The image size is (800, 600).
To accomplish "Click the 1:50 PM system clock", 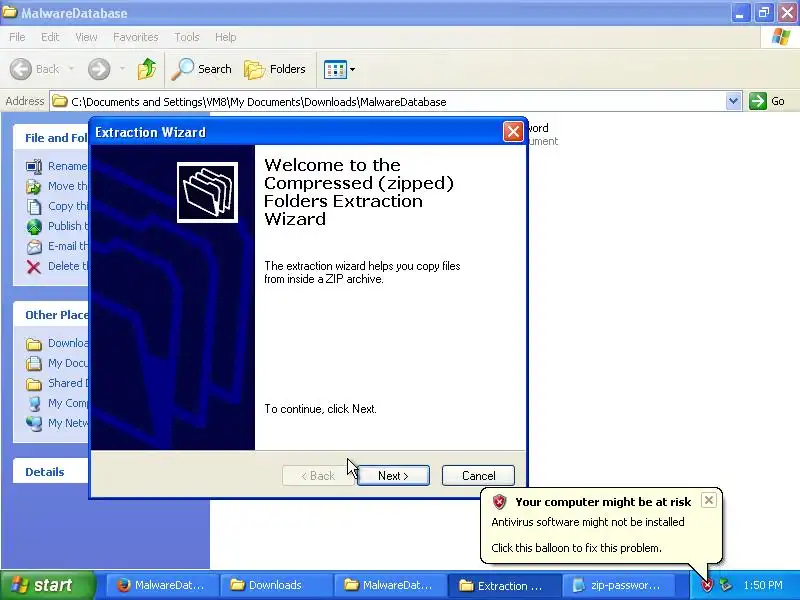I will coord(763,585).
